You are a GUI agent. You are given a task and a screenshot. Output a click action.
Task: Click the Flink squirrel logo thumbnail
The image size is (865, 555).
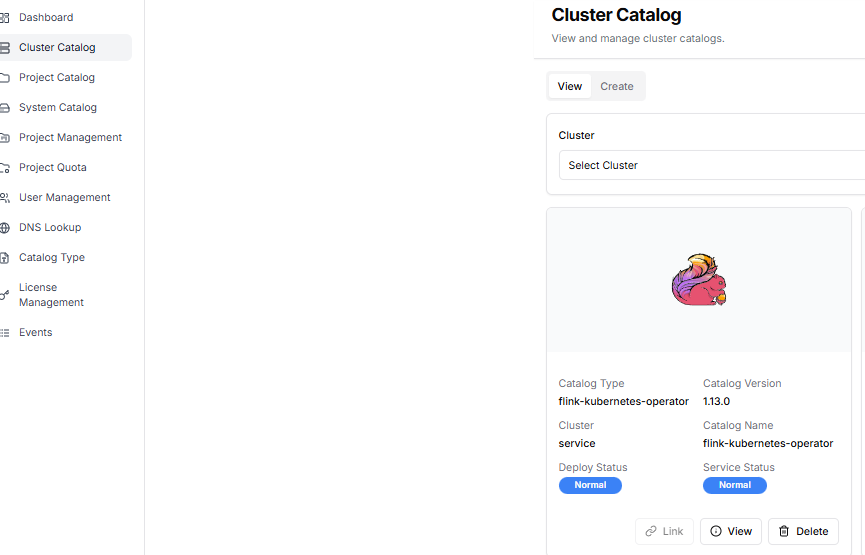[x=699, y=279]
